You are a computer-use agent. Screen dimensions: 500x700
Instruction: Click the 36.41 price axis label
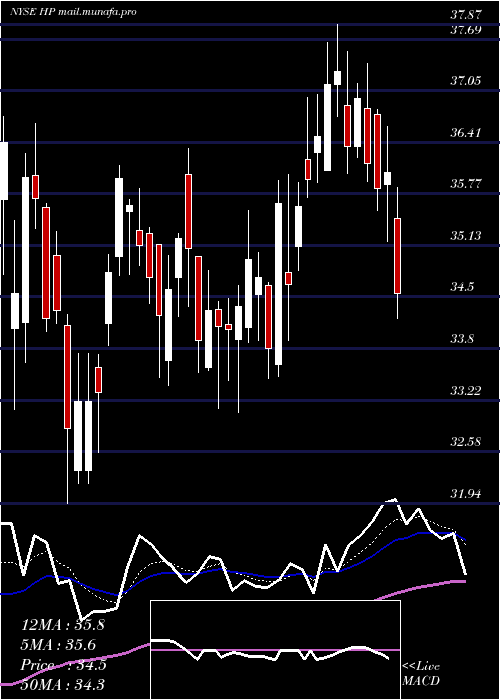466,133
